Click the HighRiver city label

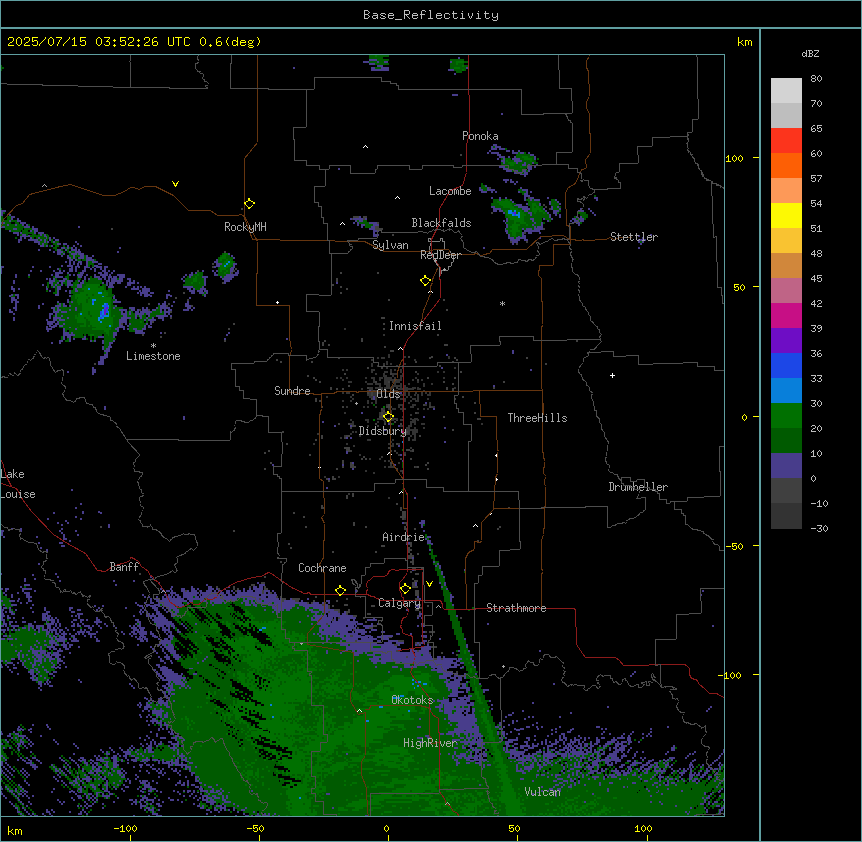coord(430,743)
